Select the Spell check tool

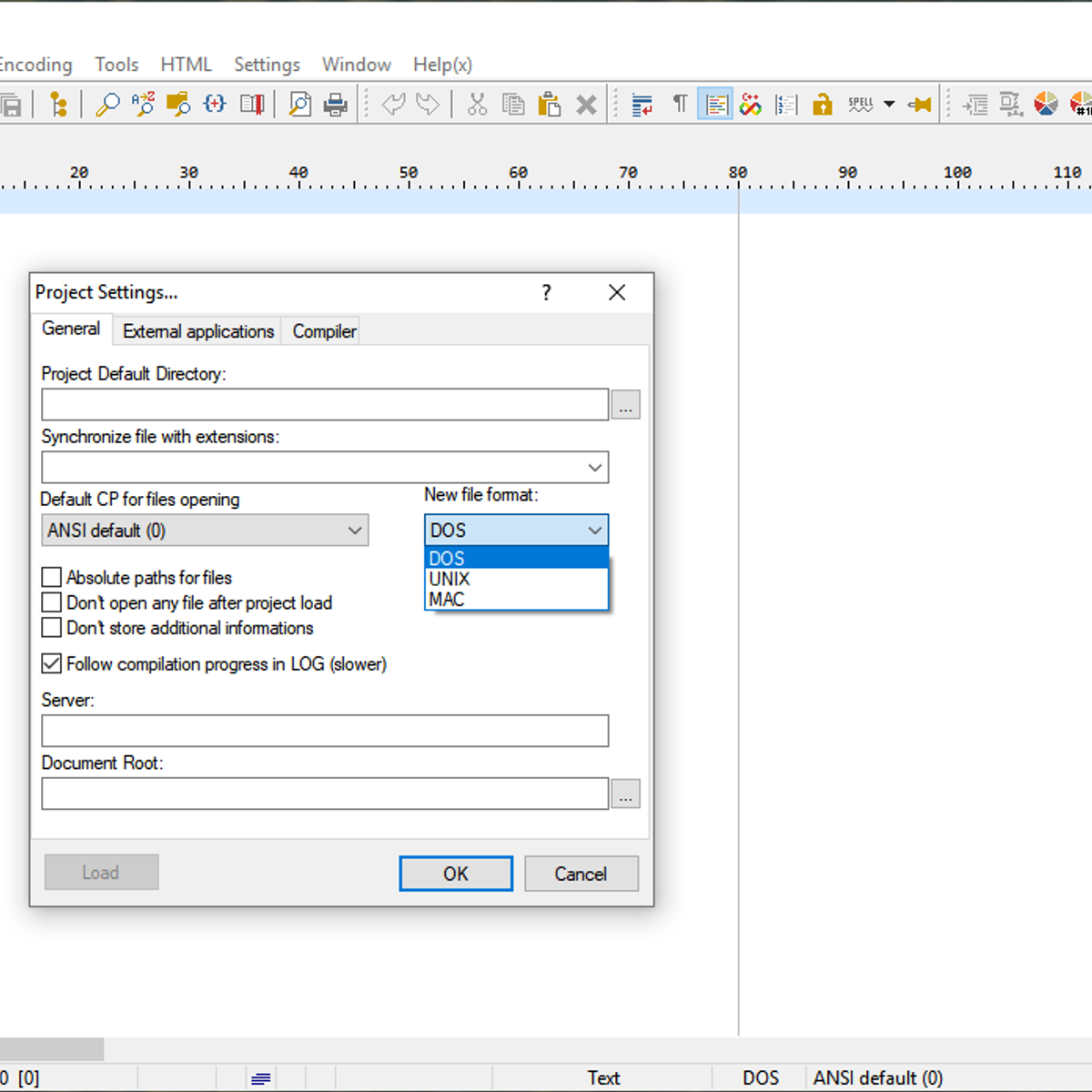coord(861,104)
